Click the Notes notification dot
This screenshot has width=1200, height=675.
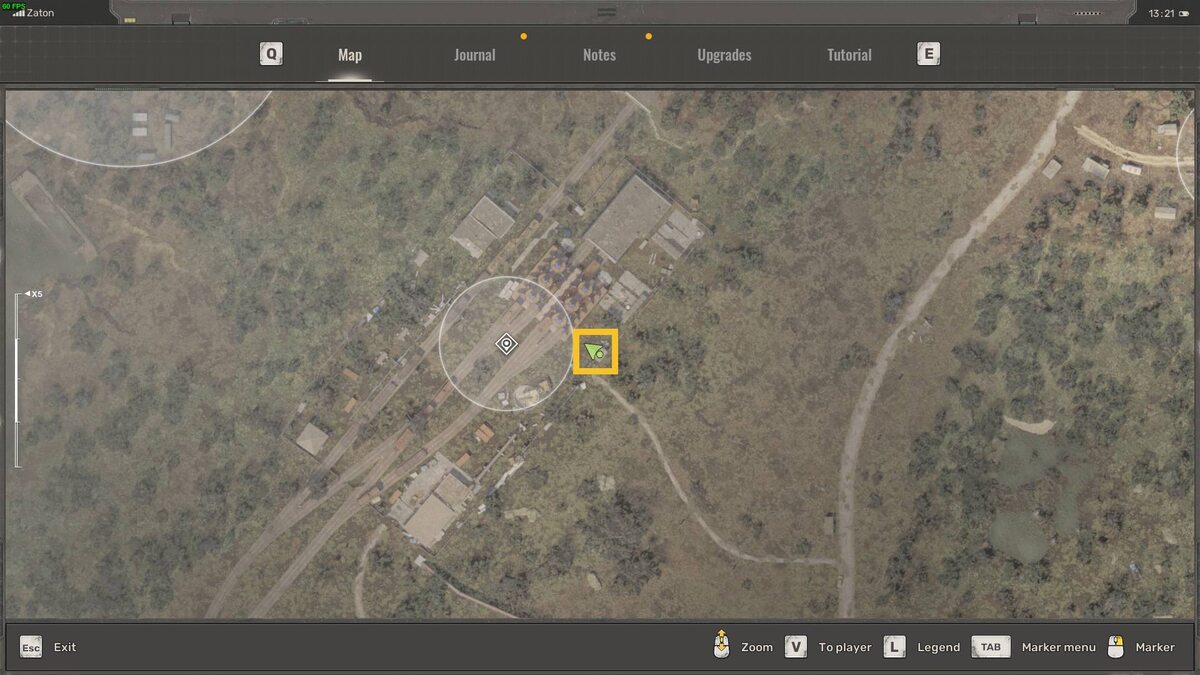pos(648,36)
